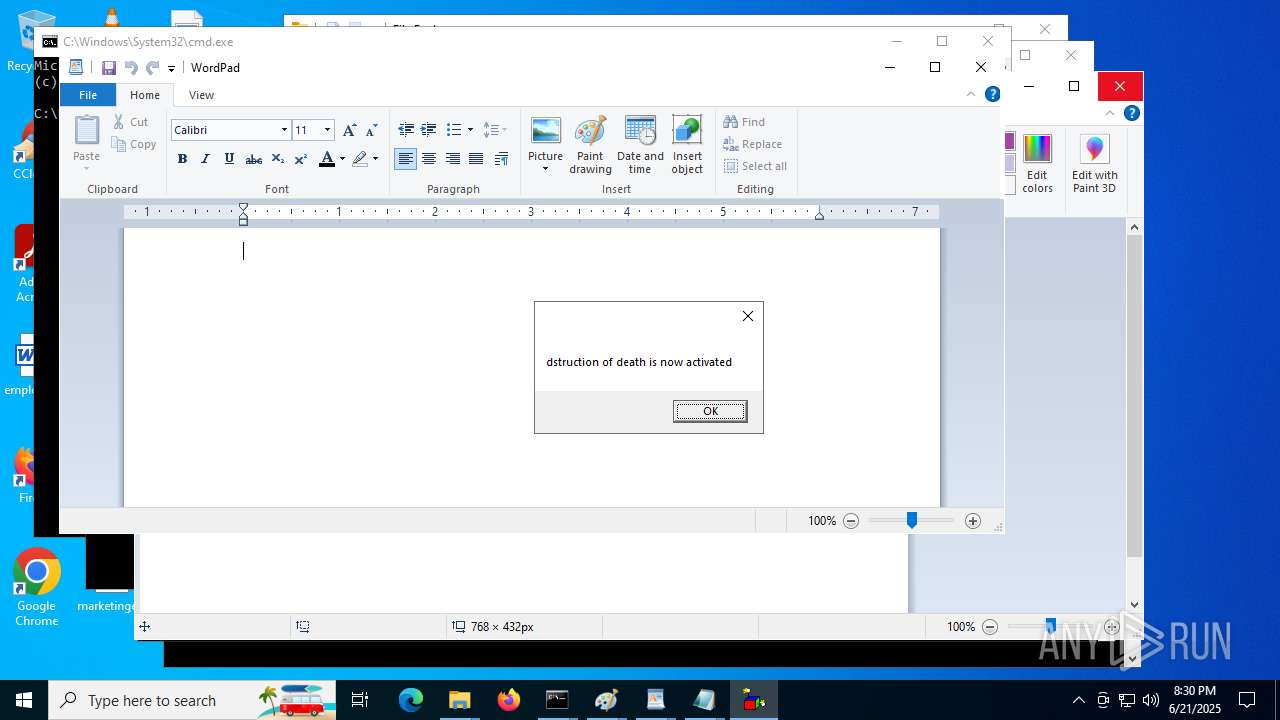Expand the Picture dropdown arrow
Image resolution: width=1280 pixels, height=720 pixels.
tap(545, 168)
